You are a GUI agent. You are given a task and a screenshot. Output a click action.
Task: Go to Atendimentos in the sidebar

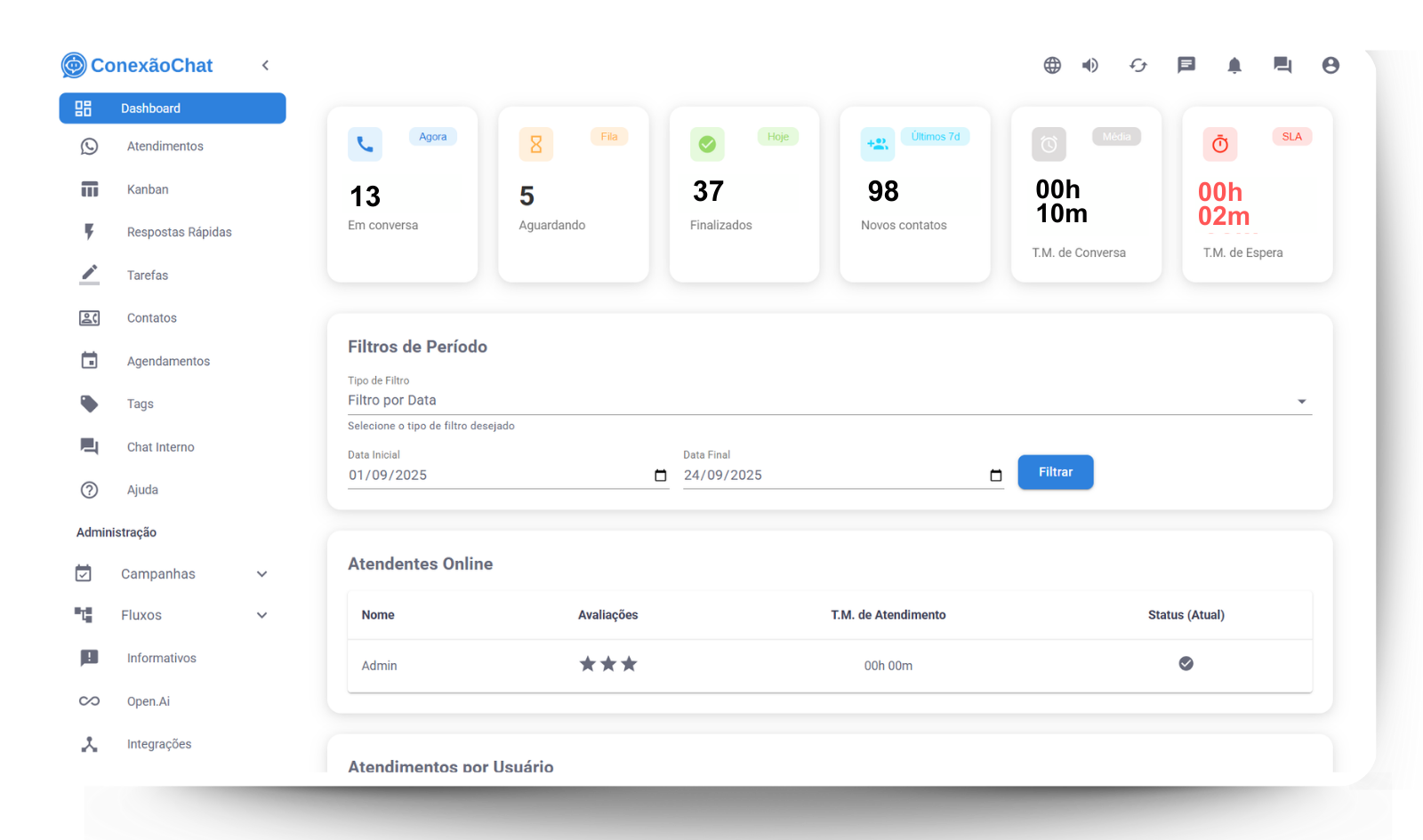click(165, 147)
